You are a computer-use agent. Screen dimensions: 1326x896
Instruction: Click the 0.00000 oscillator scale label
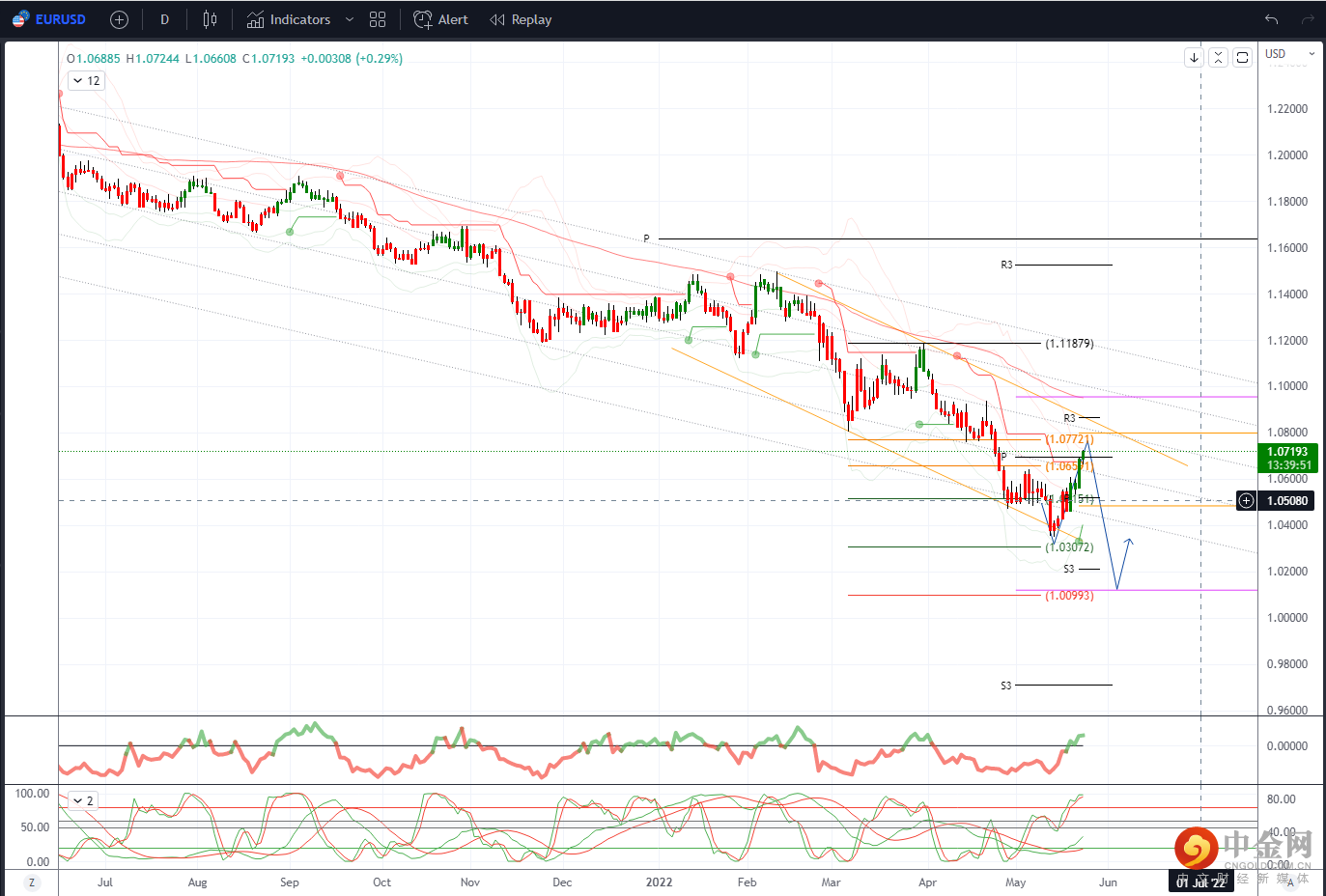(1287, 745)
